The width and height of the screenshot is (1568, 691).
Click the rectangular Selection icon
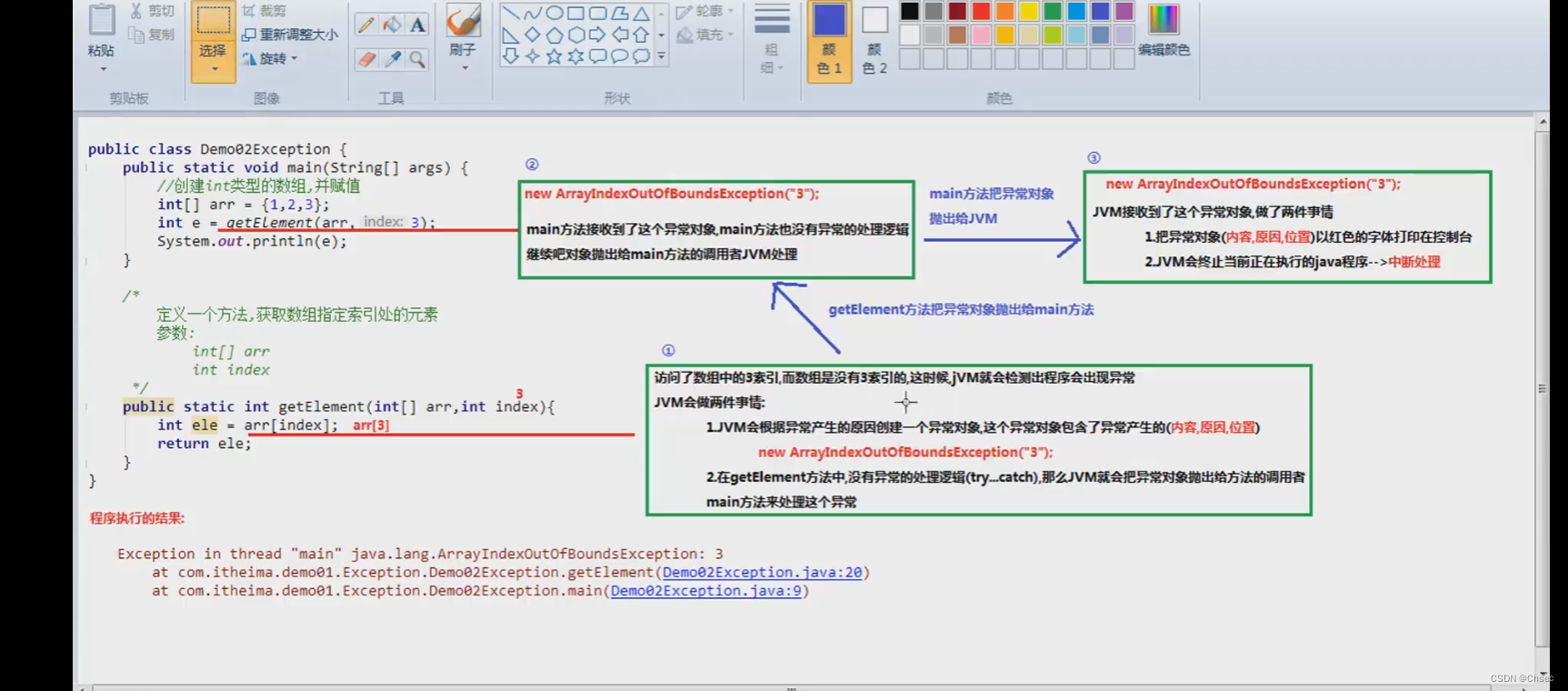pos(213,21)
